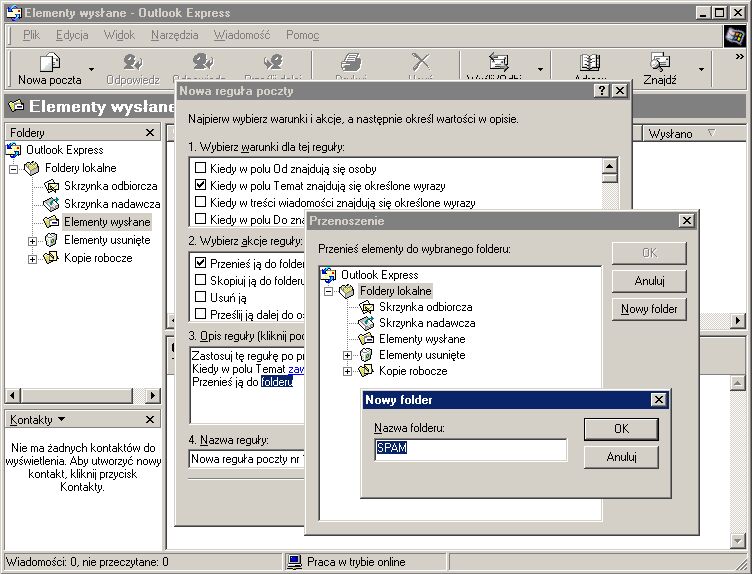Click the Foldery pane scroll-right arrow

[153, 396]
